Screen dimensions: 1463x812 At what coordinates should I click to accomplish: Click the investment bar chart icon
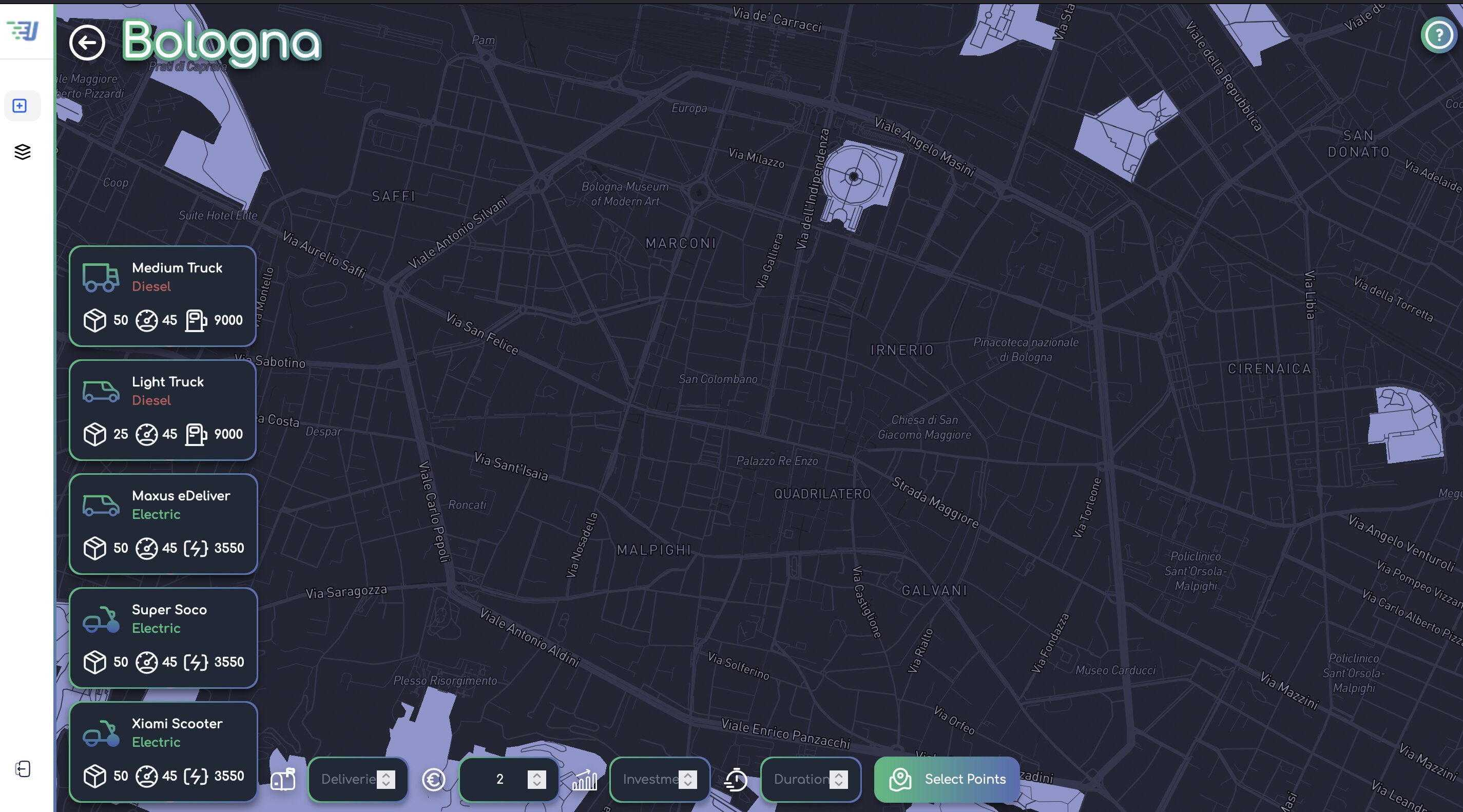584,780
